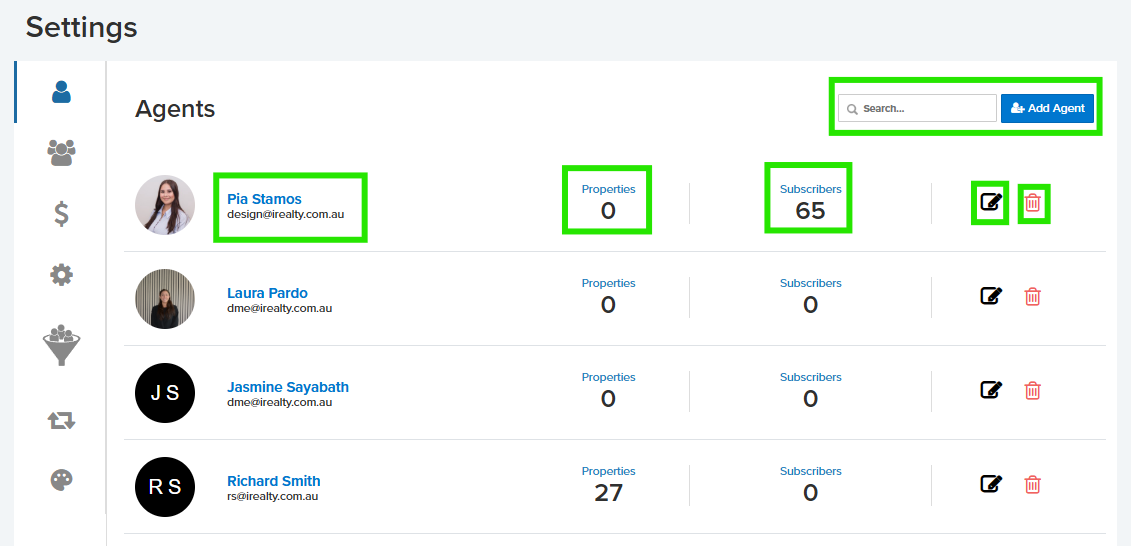Screen dimensions: 1131x546
Task: Click the JS avatar for Jasmine Sayabath
Action: (x=165, y=393)
